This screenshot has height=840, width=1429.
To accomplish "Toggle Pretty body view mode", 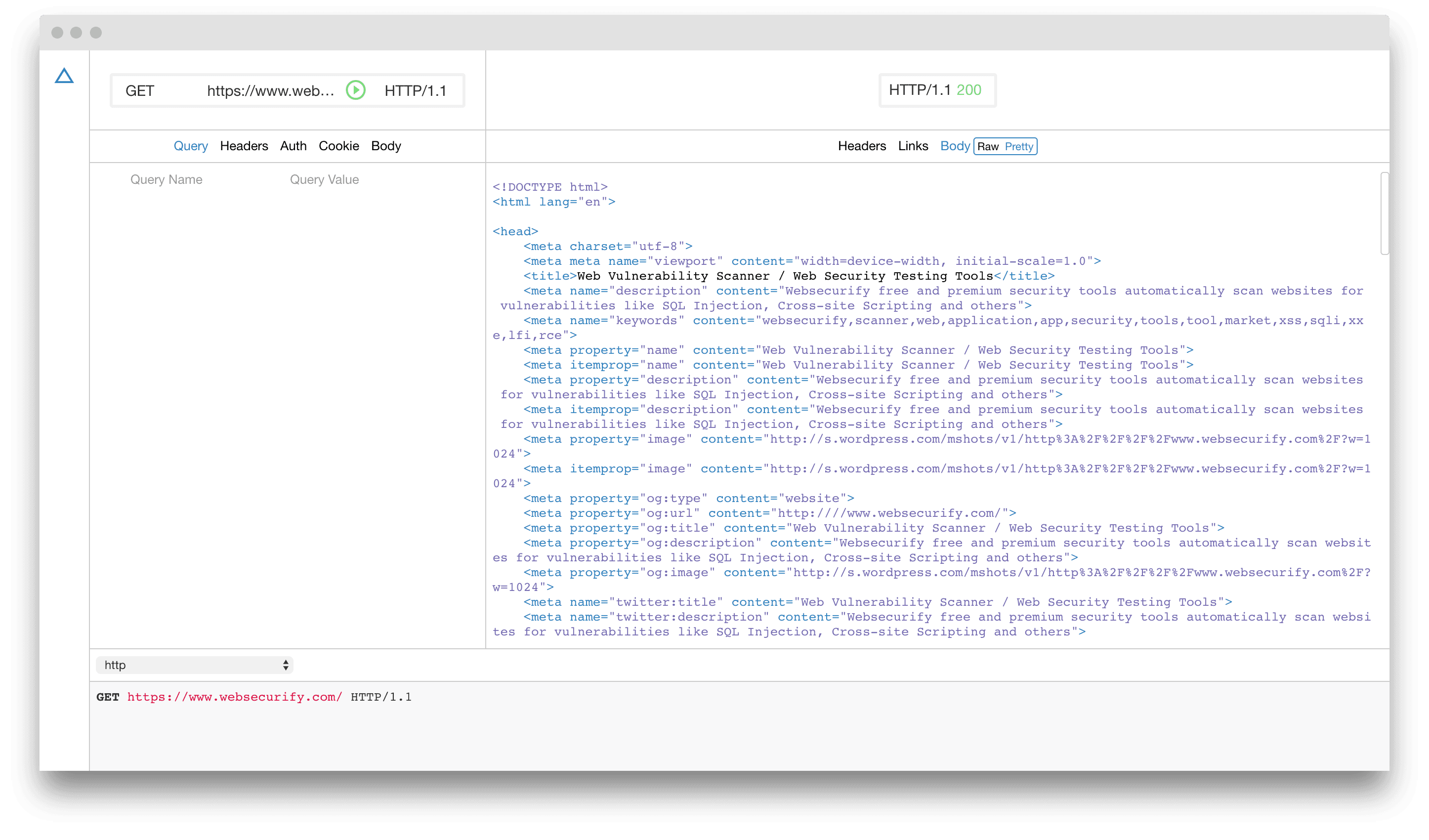I will tap(1018, 146).
